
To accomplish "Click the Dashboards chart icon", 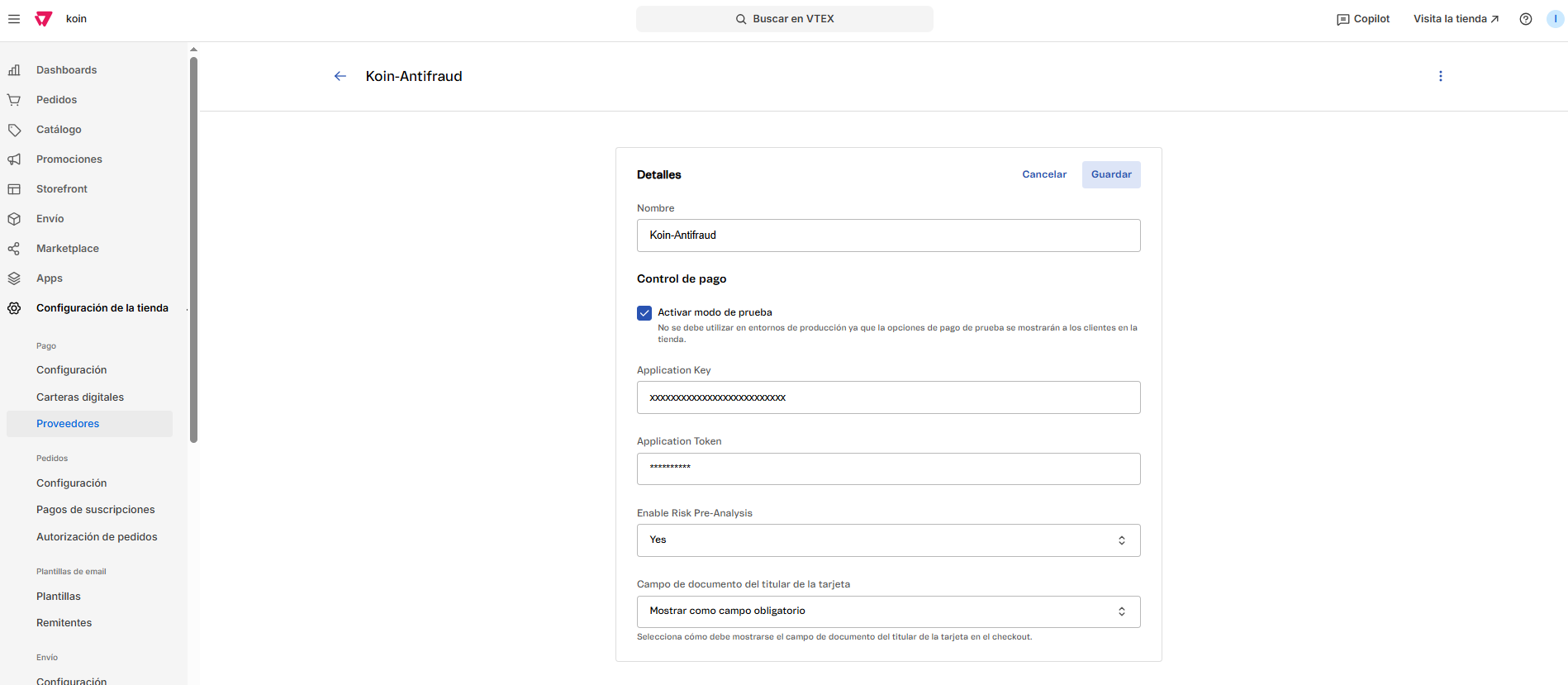I will [14, 70].
